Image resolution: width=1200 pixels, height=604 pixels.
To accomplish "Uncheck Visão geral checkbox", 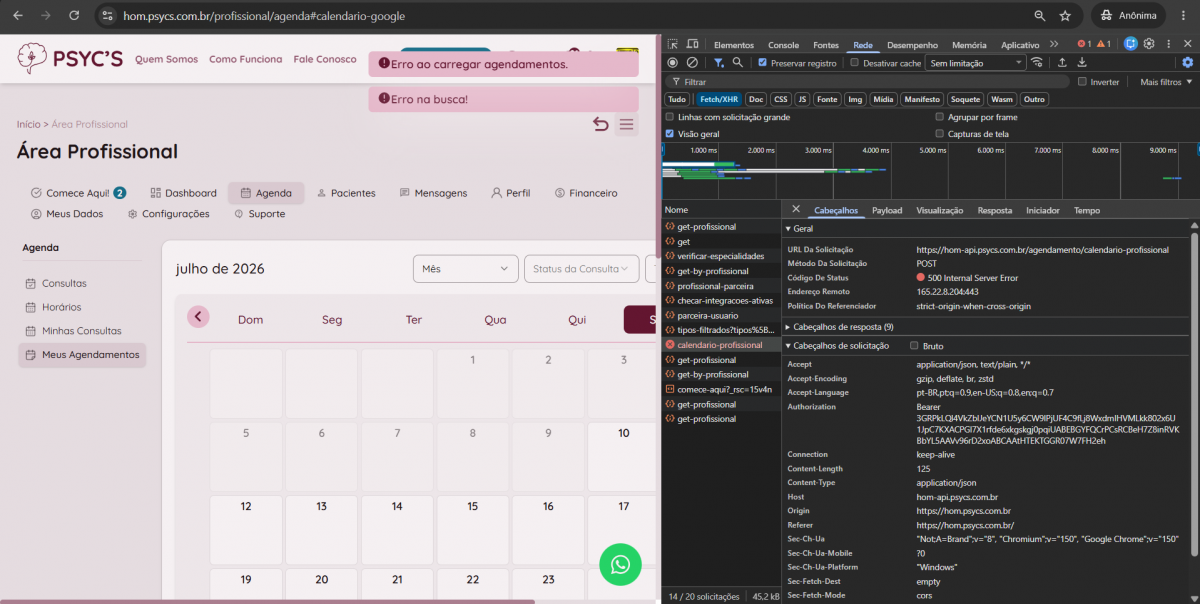I will [670, 133].
